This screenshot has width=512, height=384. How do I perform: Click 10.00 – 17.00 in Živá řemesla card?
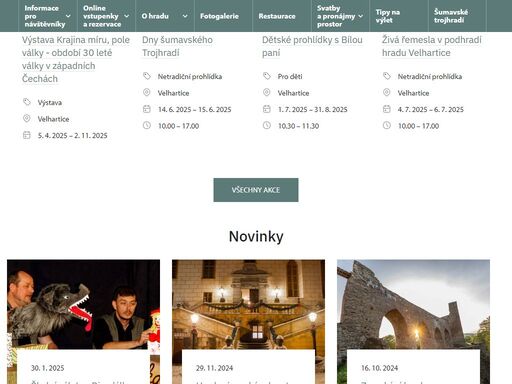click(x=418, y=126)
